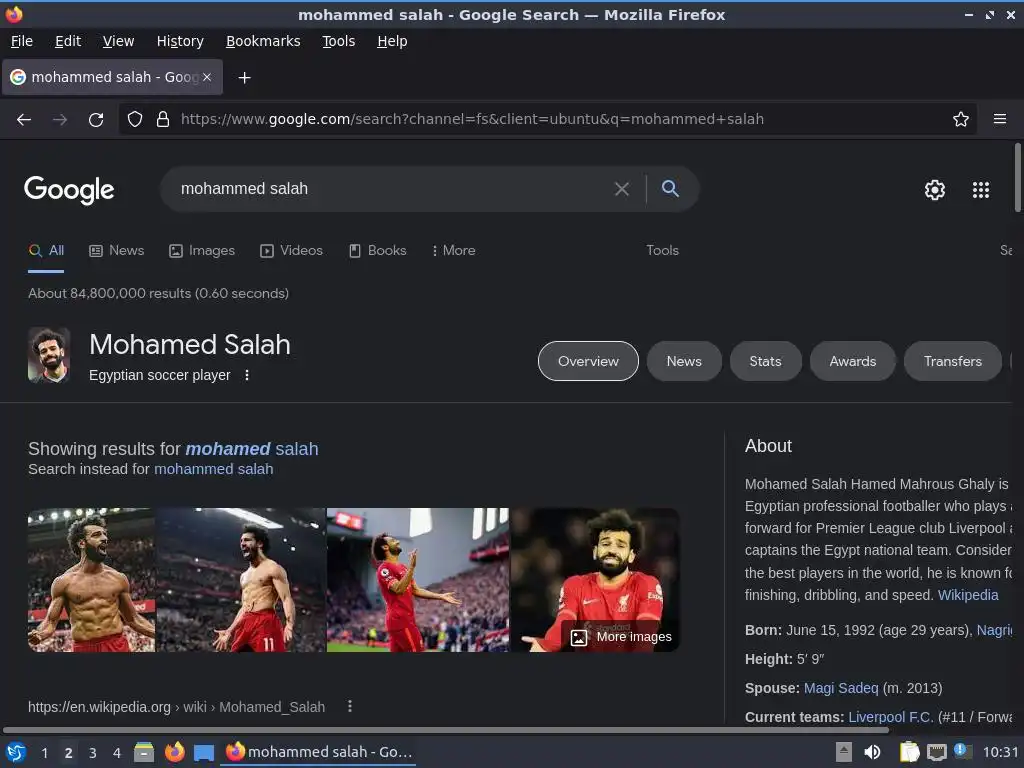Screen dimensions: 1024x768
Task: Open a new tab with the plus button
Action: (244, 78)
